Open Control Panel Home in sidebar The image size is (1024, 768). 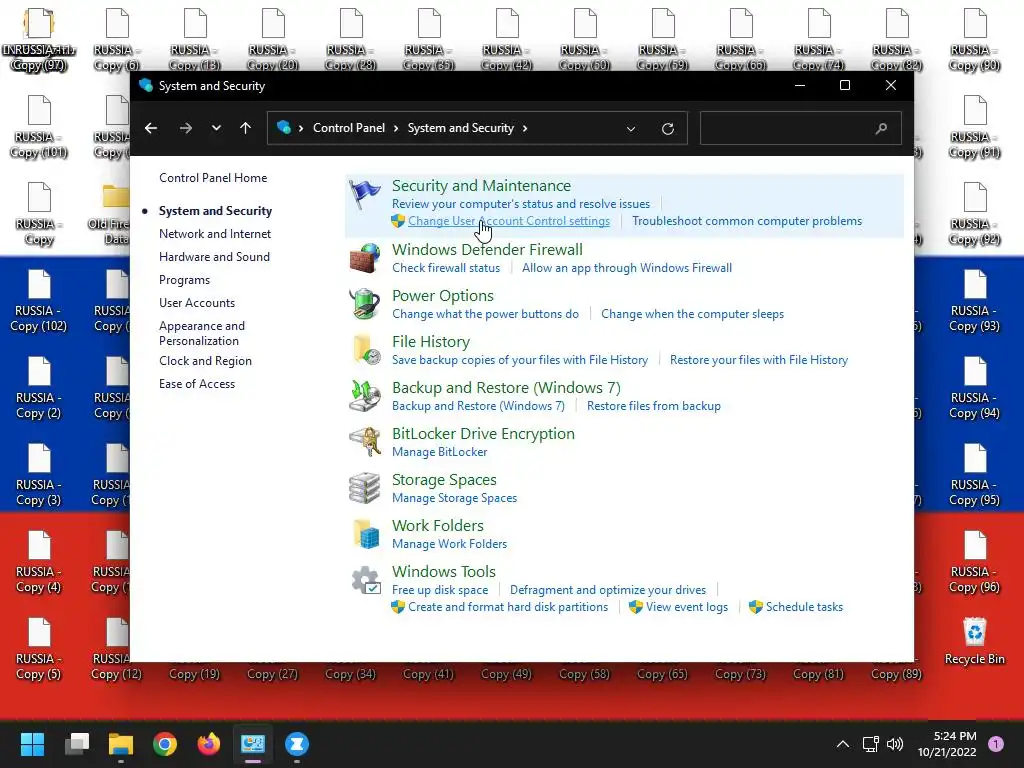pos(213,178)
